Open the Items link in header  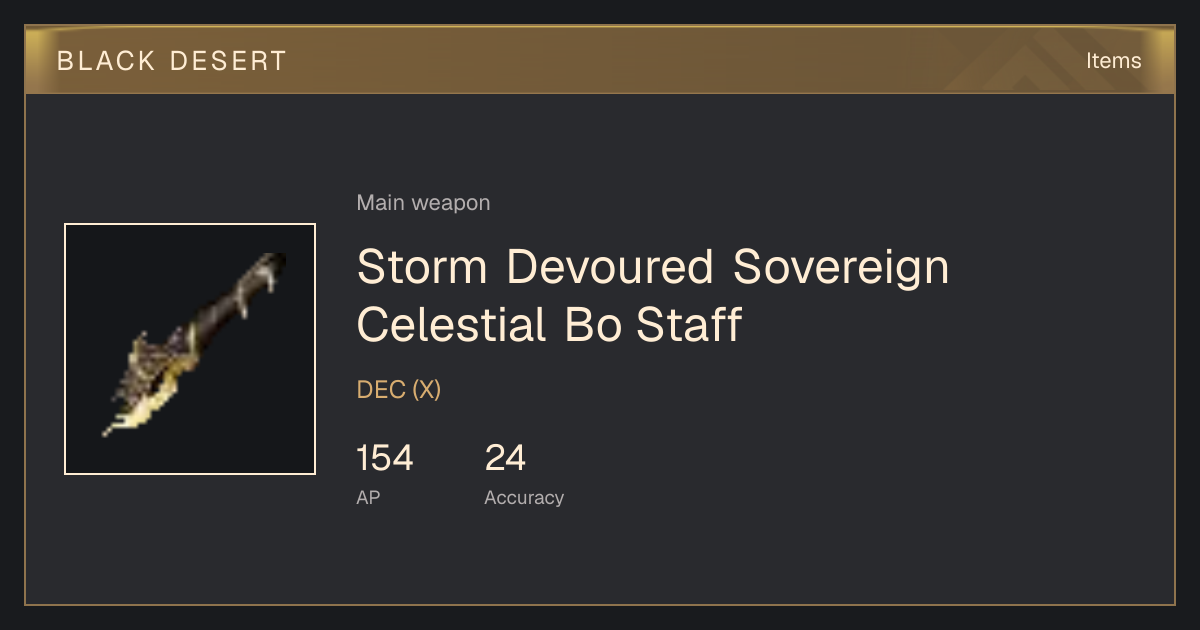(1113, 61)
